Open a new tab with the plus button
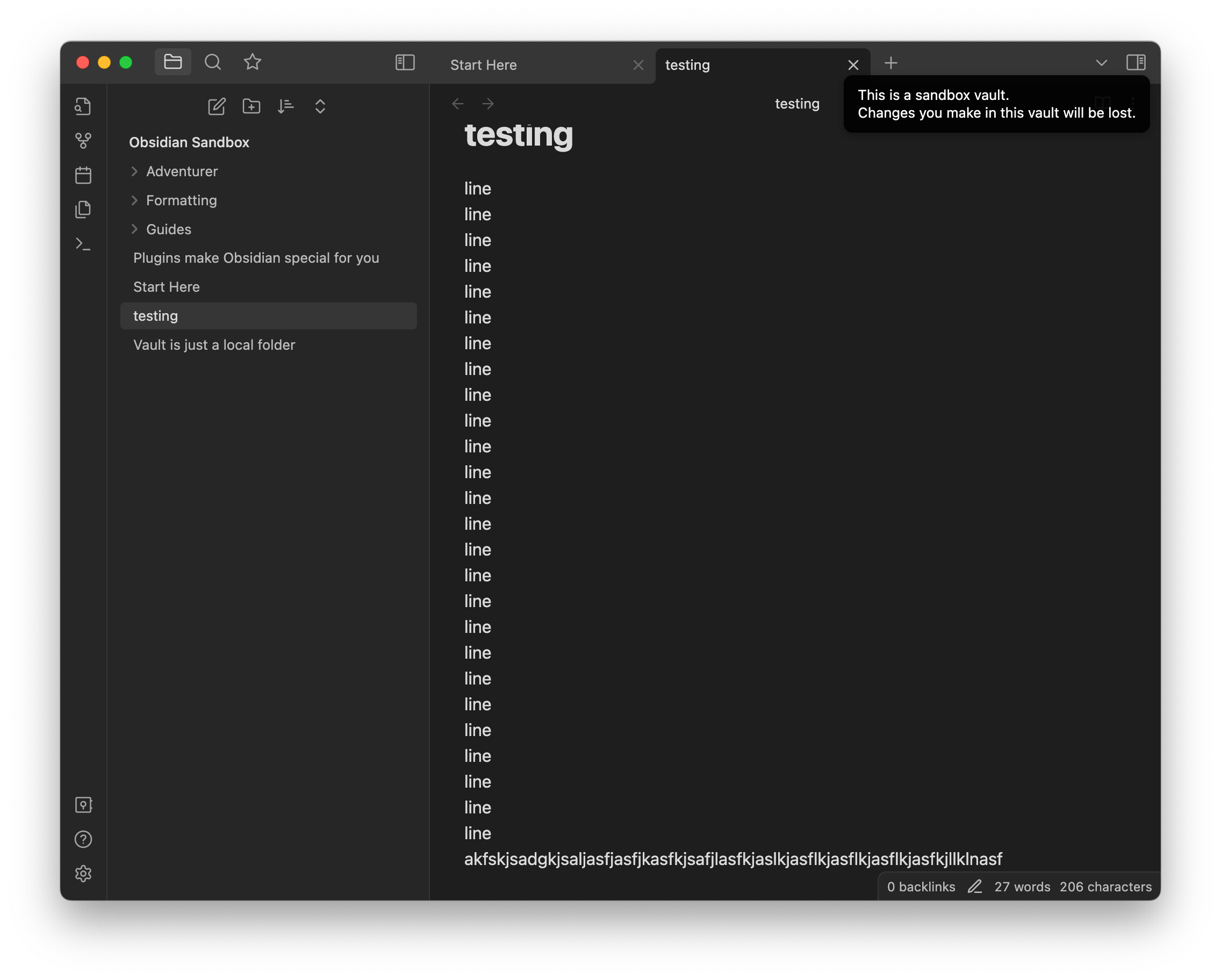The image size is (1221, 980). click(x=890, y=63)
